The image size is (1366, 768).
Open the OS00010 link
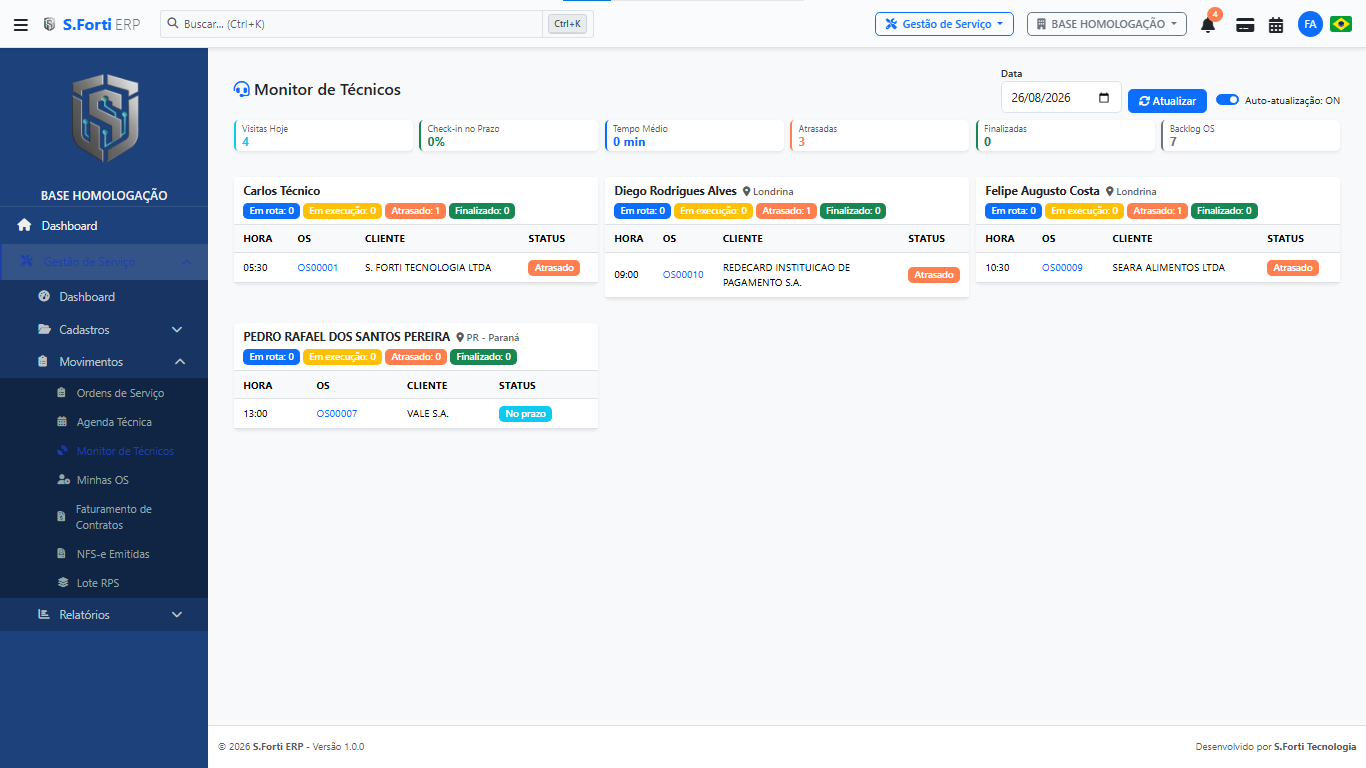(x=683, y=275)
